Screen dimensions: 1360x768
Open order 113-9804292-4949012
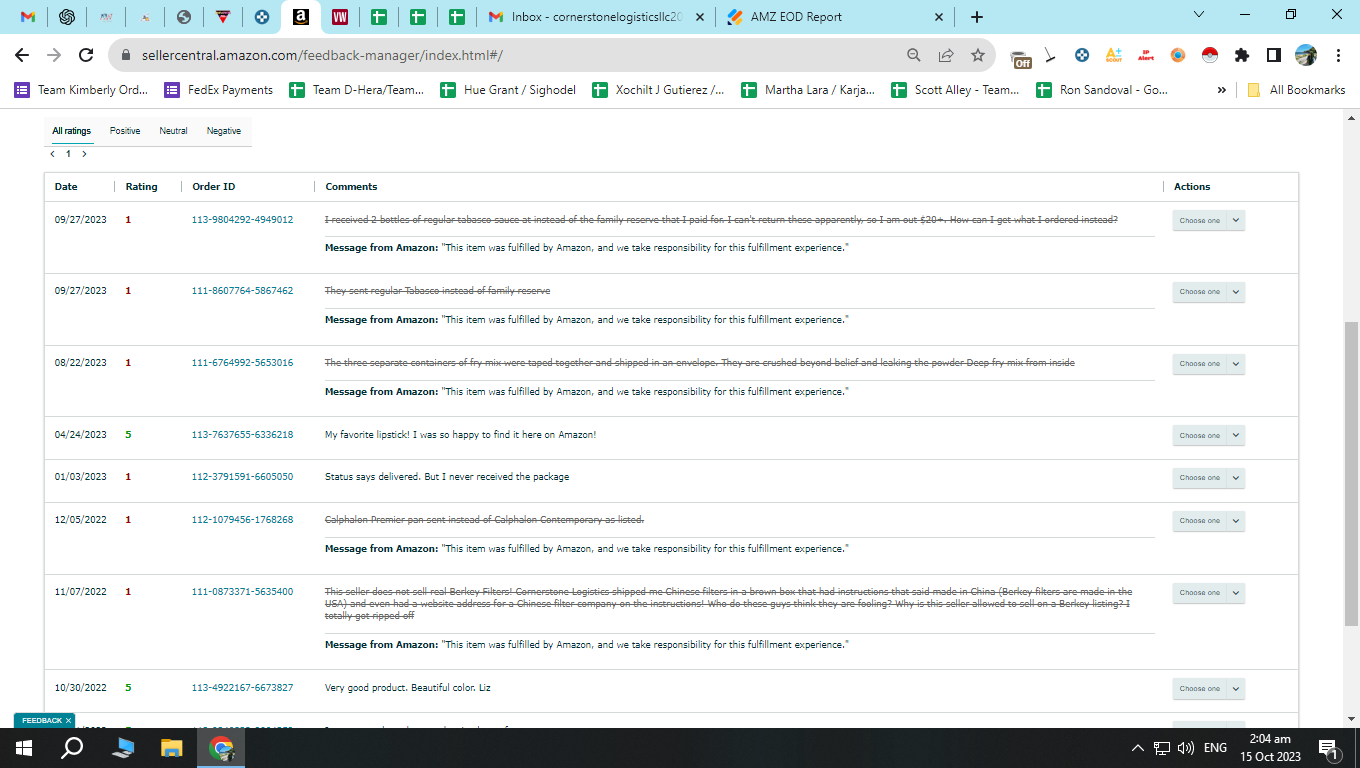(x=242, y=220)
